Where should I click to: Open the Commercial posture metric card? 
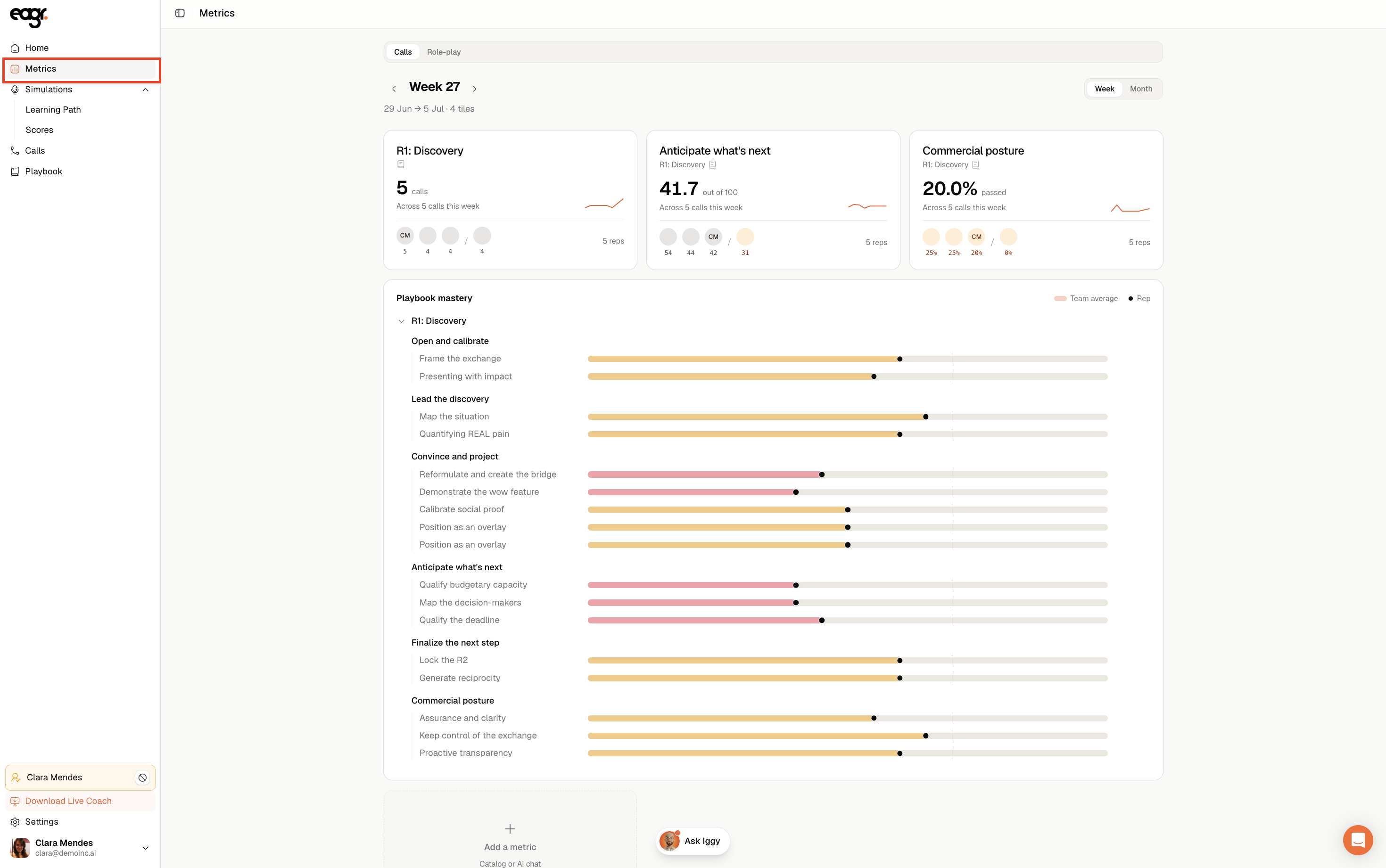pyautogui.click(x=1036, y=200)
